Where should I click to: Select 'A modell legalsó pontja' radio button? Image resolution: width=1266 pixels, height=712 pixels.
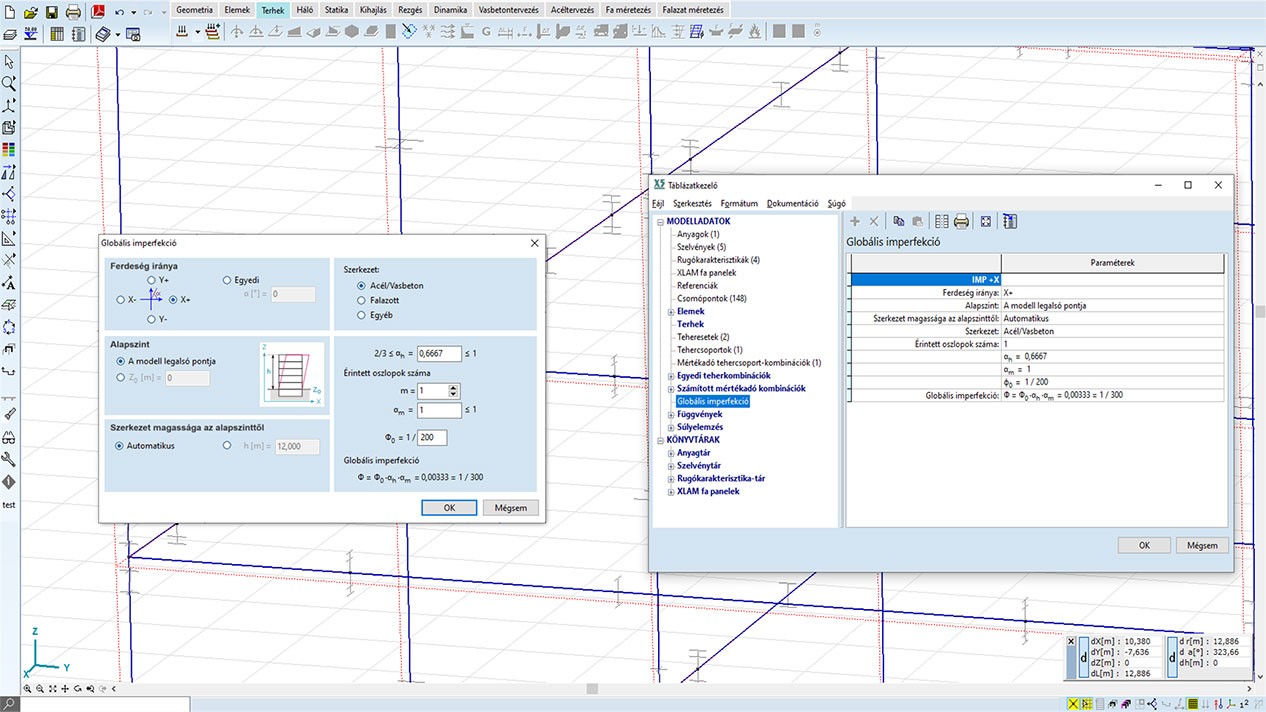coord(121,361)
